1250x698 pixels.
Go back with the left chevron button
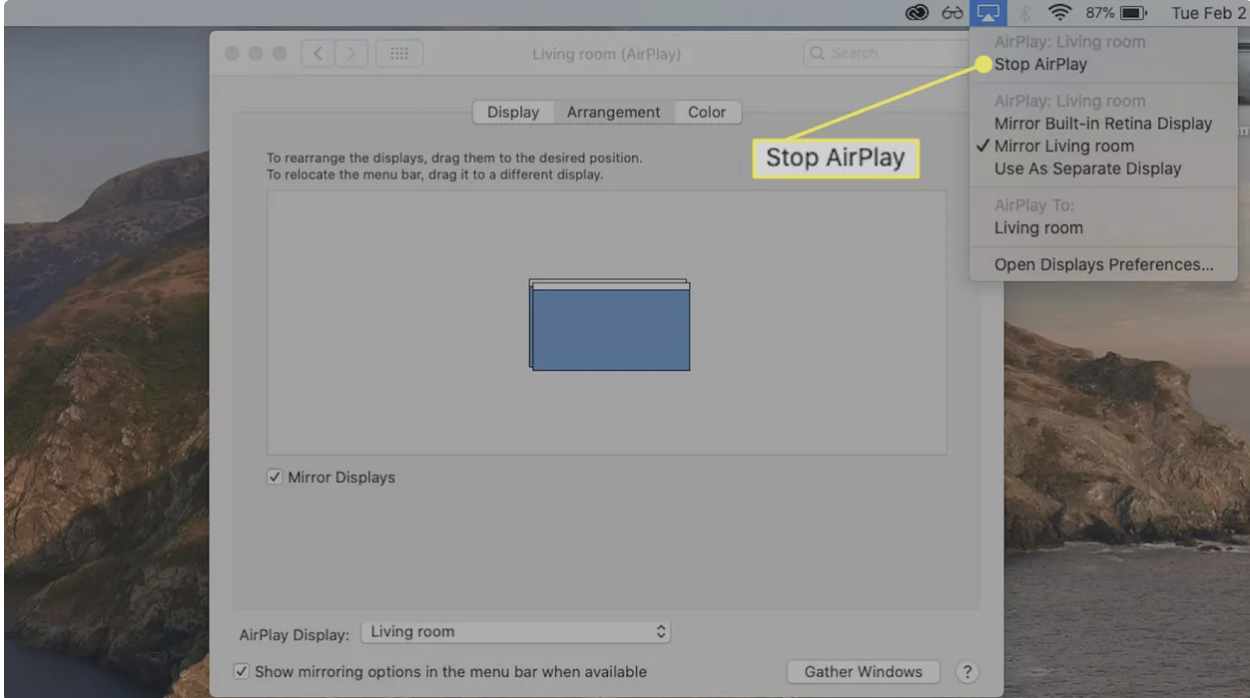[318, 54]
